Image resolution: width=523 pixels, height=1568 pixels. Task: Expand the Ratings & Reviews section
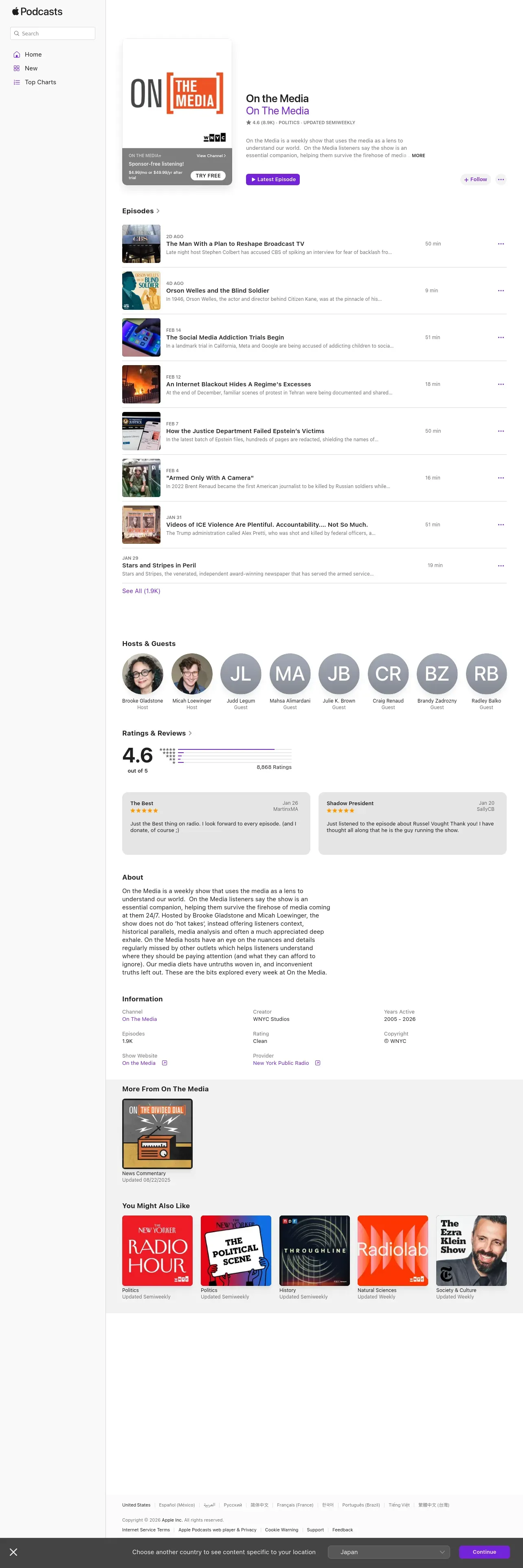[156, 734]
